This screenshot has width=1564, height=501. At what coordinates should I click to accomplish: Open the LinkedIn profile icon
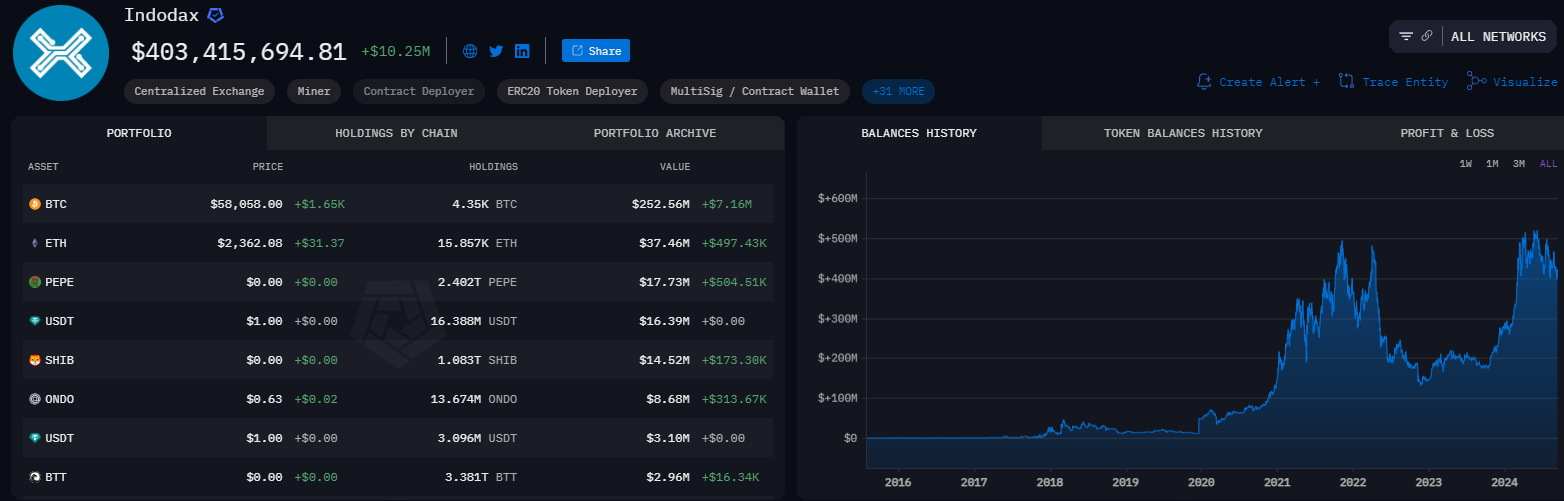click(x=522, y=51)
